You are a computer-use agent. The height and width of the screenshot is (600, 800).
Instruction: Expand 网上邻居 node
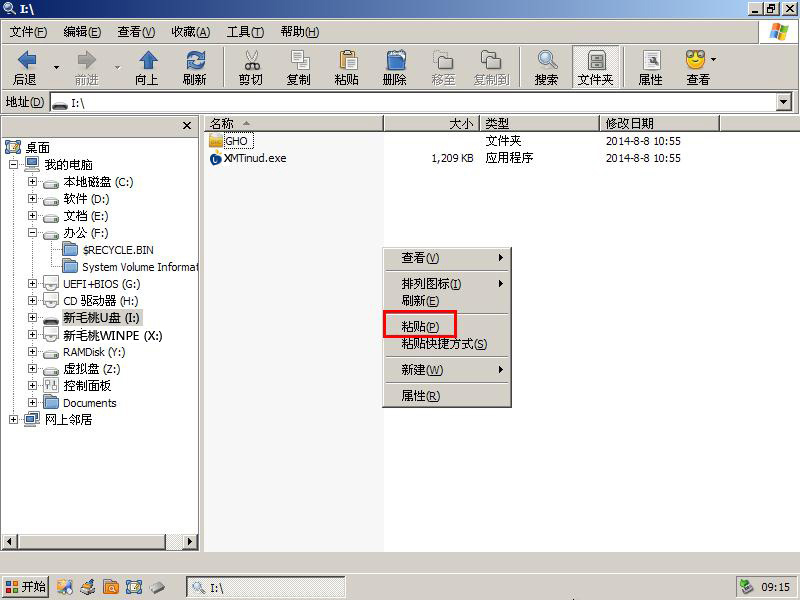pos(14,419)
